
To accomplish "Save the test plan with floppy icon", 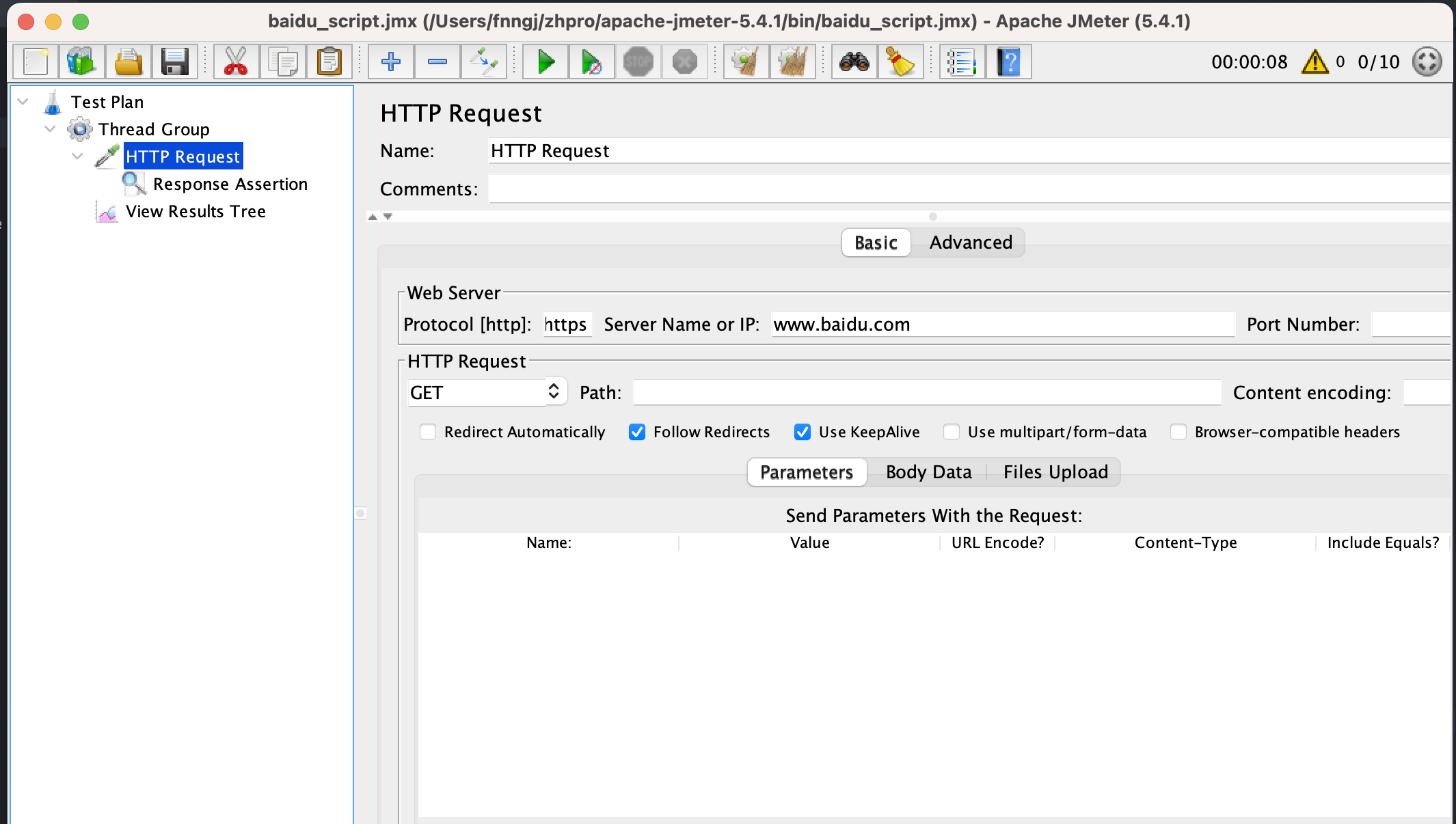I will pyautogui.click(x=174, y=62).
